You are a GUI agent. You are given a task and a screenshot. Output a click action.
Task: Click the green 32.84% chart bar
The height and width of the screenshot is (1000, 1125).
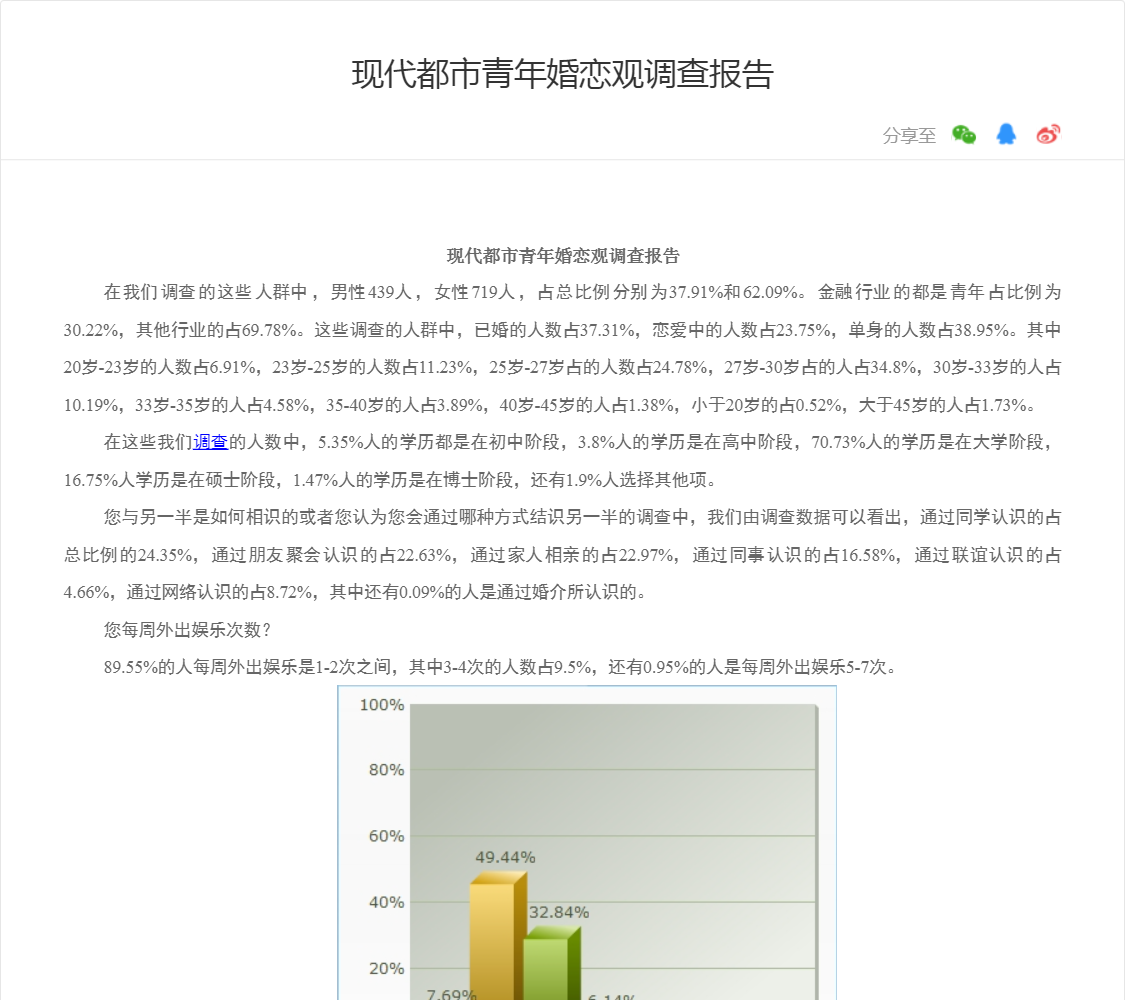pos(551,963)
